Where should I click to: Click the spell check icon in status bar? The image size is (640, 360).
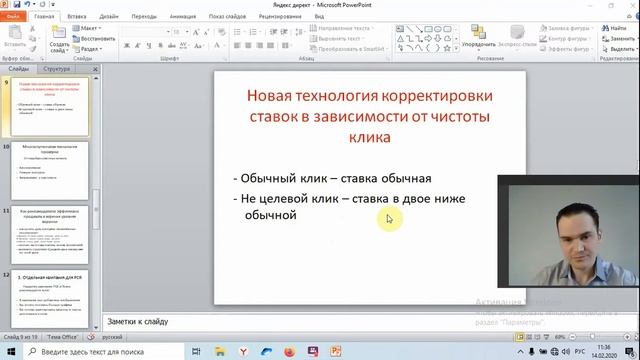click(91, 337)
